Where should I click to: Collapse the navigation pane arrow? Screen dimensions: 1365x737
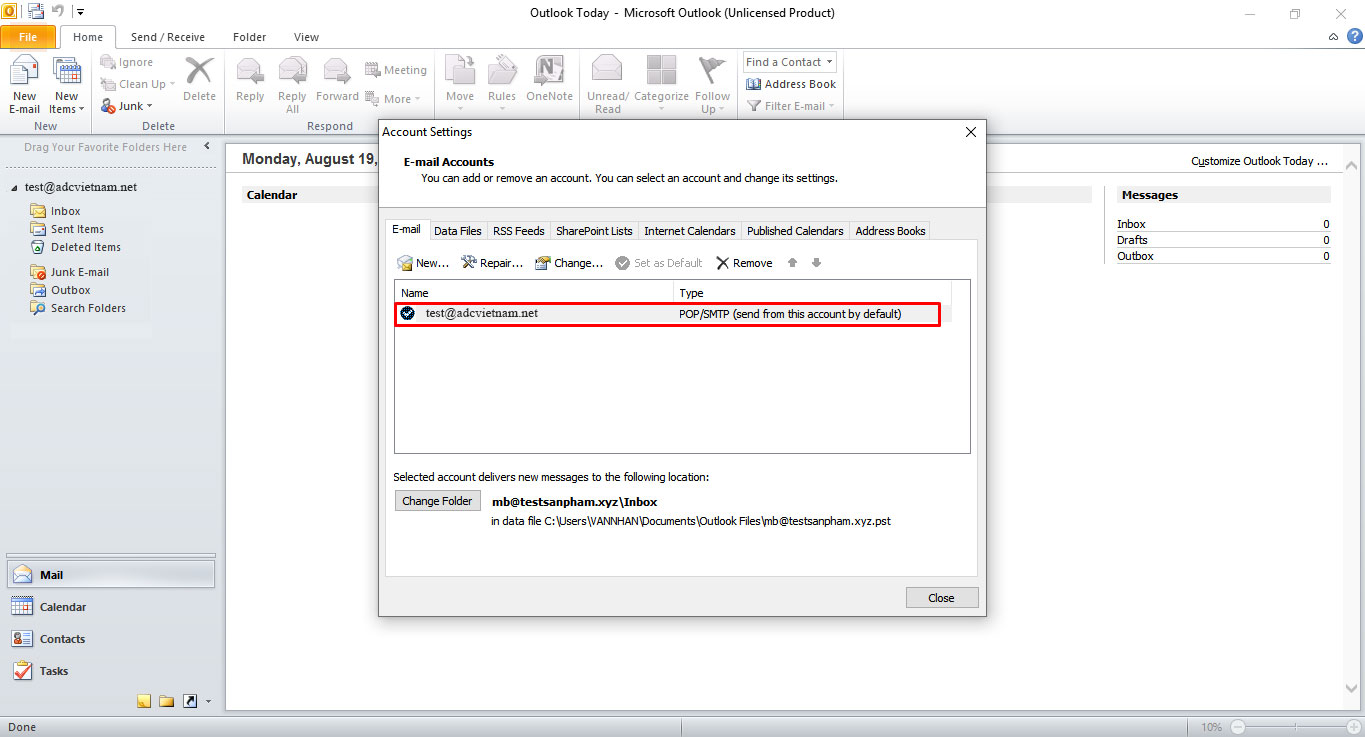pyautogui.click(x=207, y=146)
